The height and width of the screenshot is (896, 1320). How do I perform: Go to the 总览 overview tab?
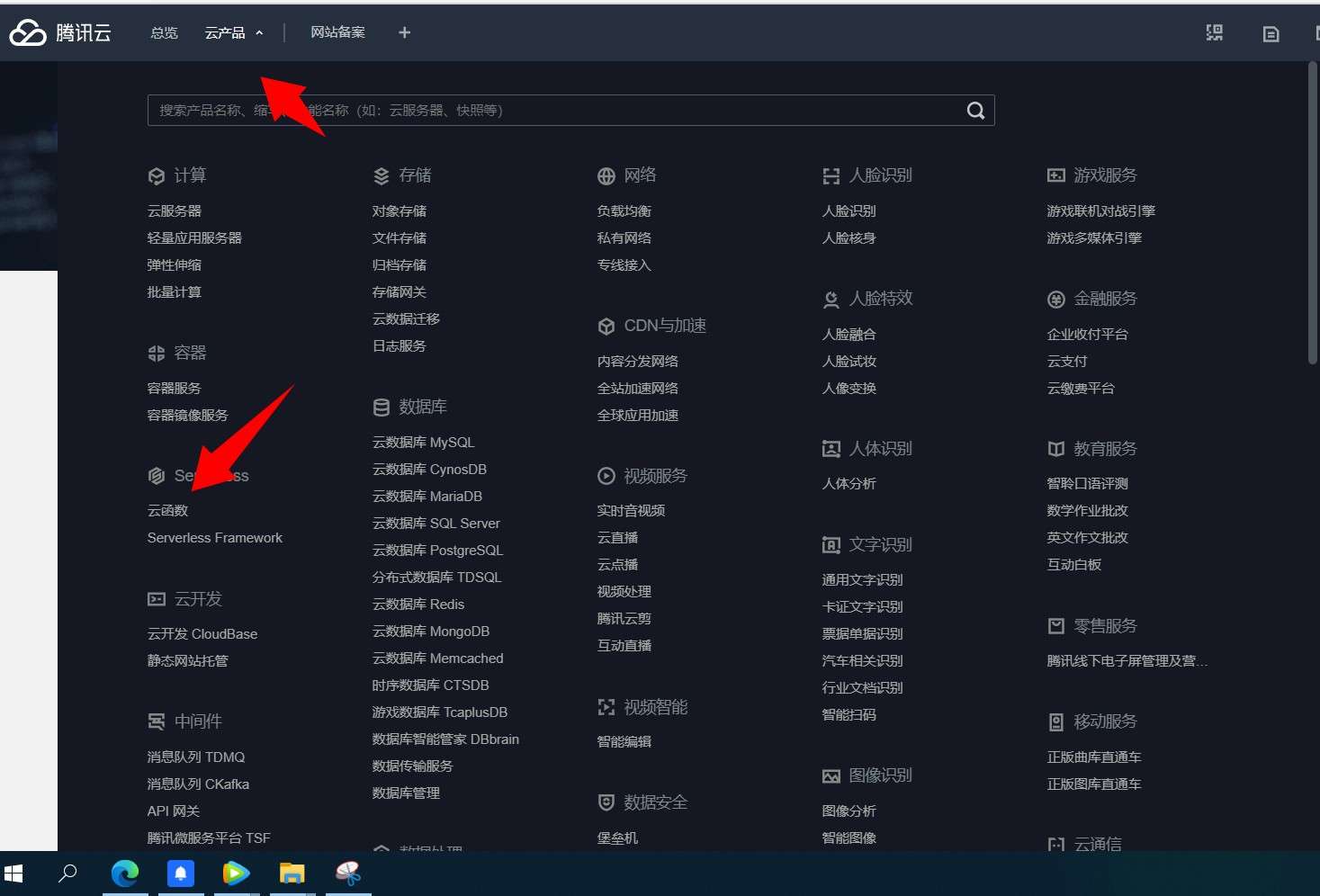click(165, 33)
